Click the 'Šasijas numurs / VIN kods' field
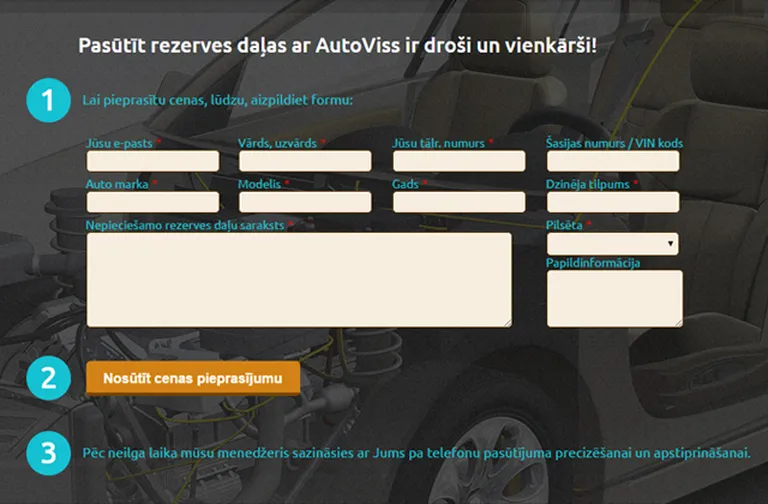768x504 pixels. [613, 161]
